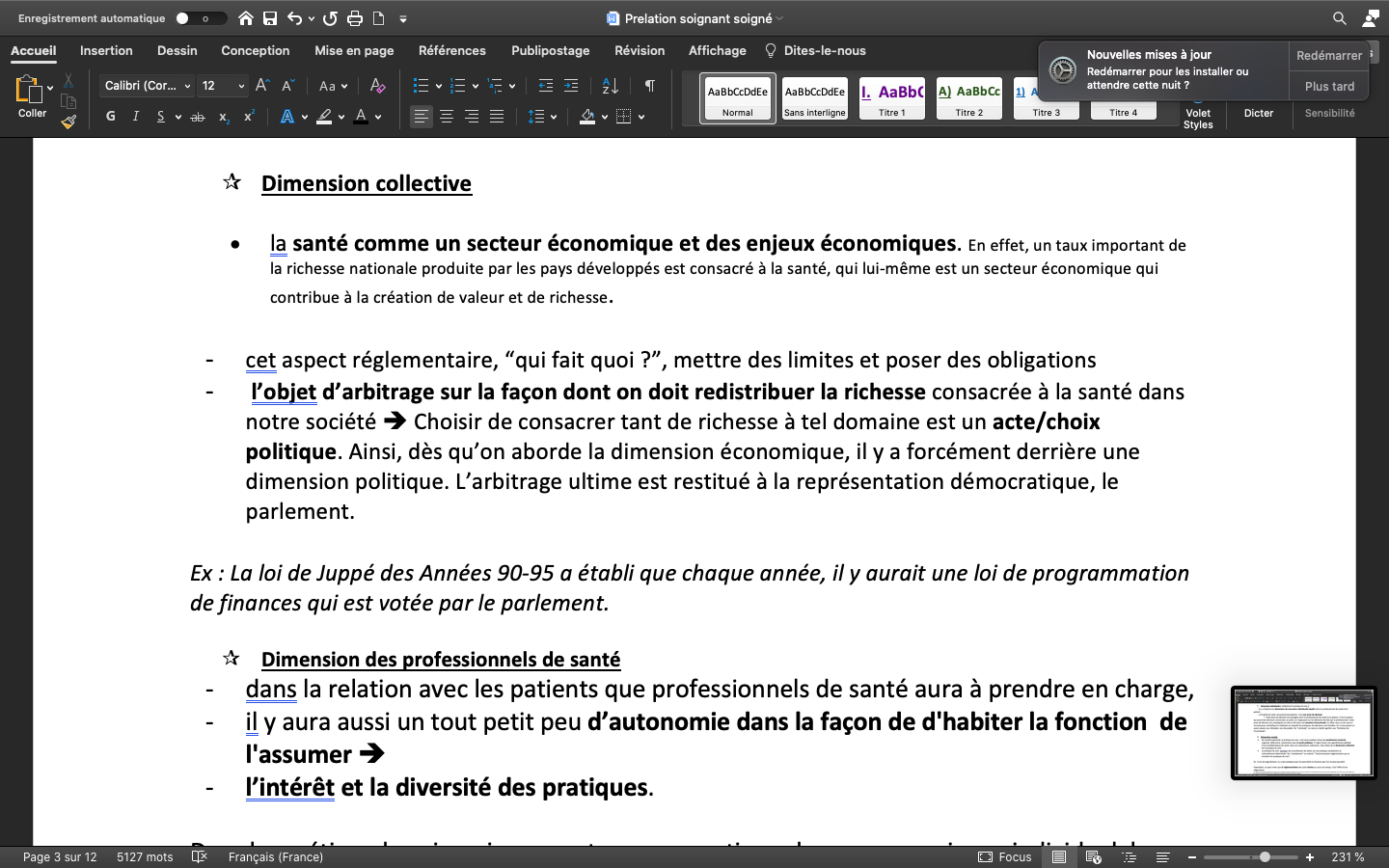The height and width of the screenshot is (868, 1389).
Task: Apply the format painter brush
Action: 68,122
